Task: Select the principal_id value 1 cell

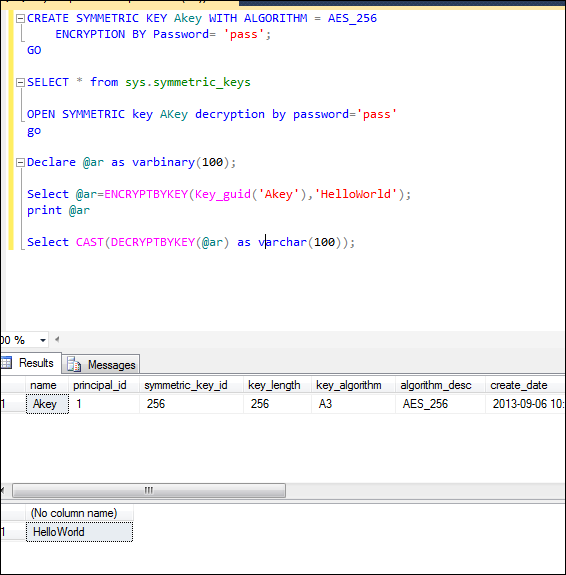Action: click(x=104, y=404)
